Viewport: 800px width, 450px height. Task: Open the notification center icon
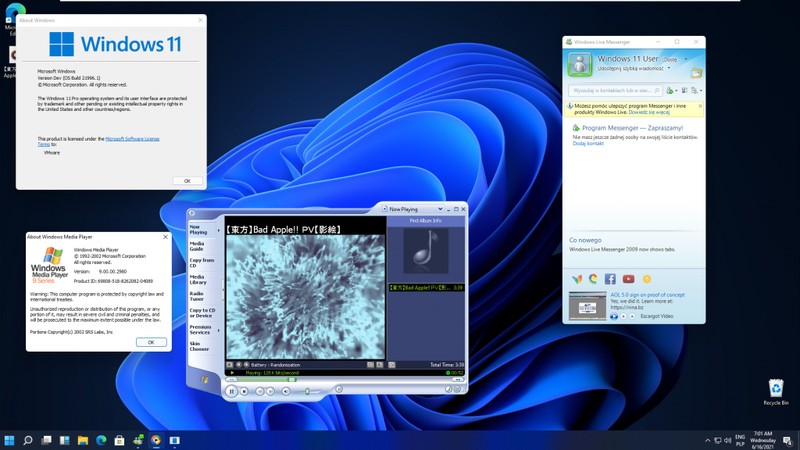[788, 441]
